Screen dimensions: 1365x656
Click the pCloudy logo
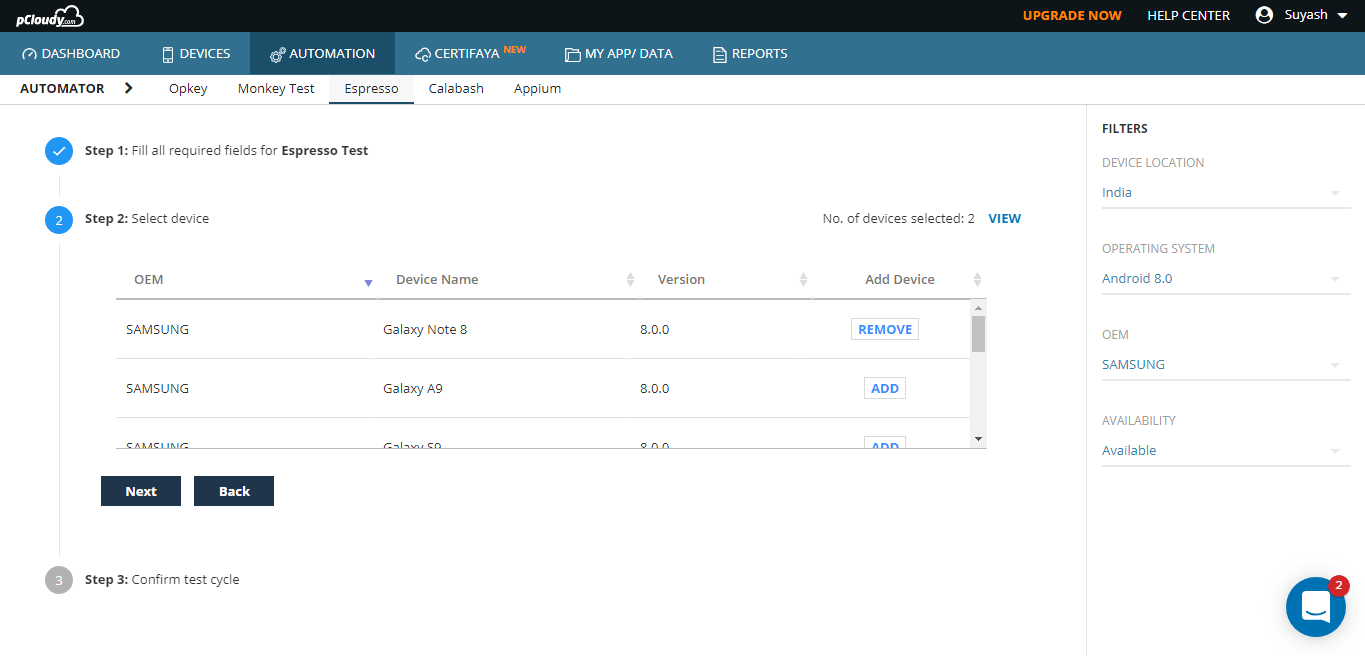pyautogui.click(x=50, y=16)
